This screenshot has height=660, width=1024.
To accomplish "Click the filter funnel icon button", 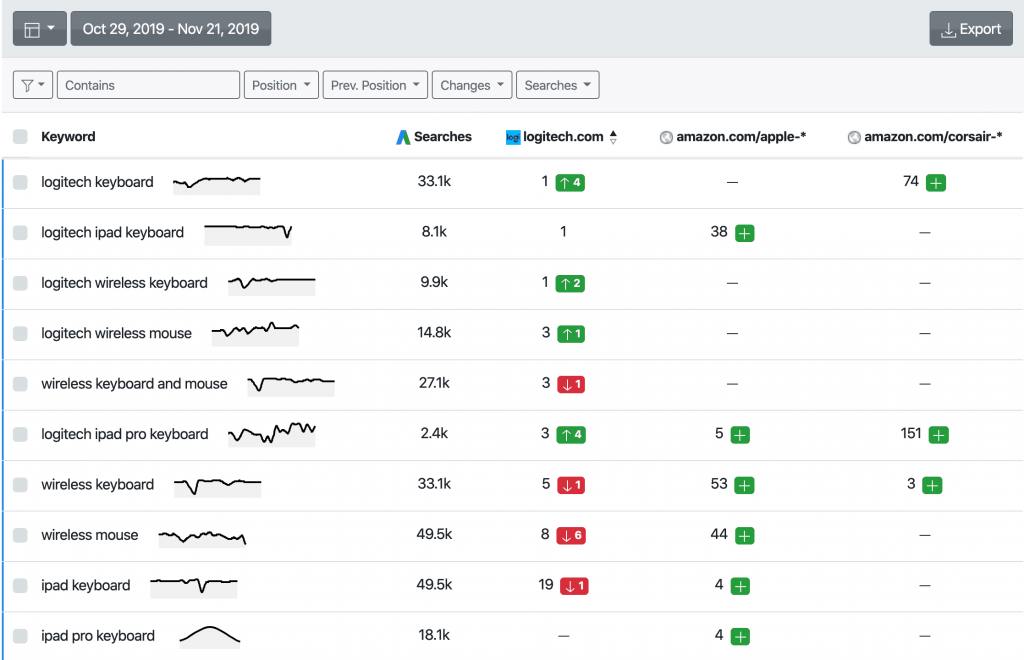I will tap(33, 85).
